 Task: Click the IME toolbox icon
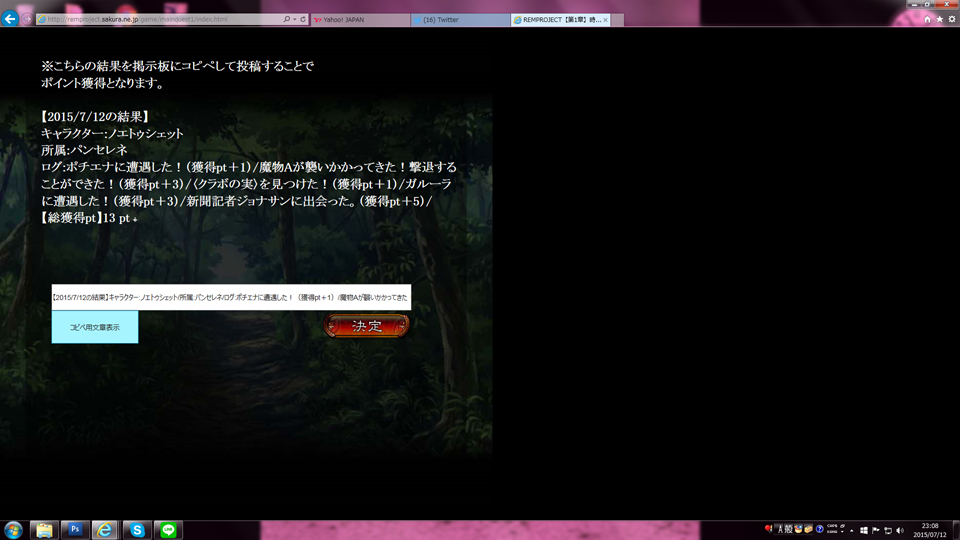808,530
